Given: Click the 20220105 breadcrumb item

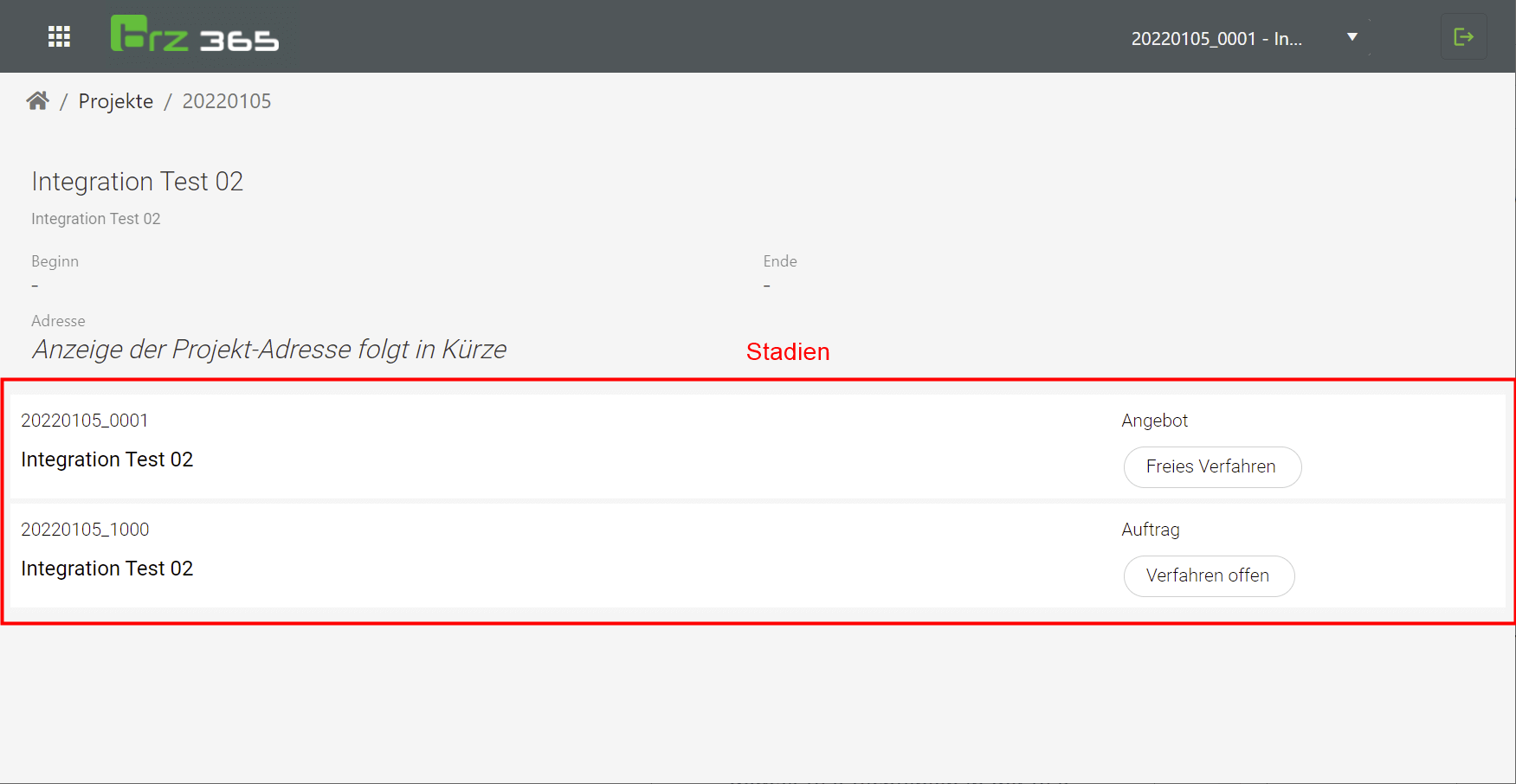Looking at the screenshot, I should (226, 101).
